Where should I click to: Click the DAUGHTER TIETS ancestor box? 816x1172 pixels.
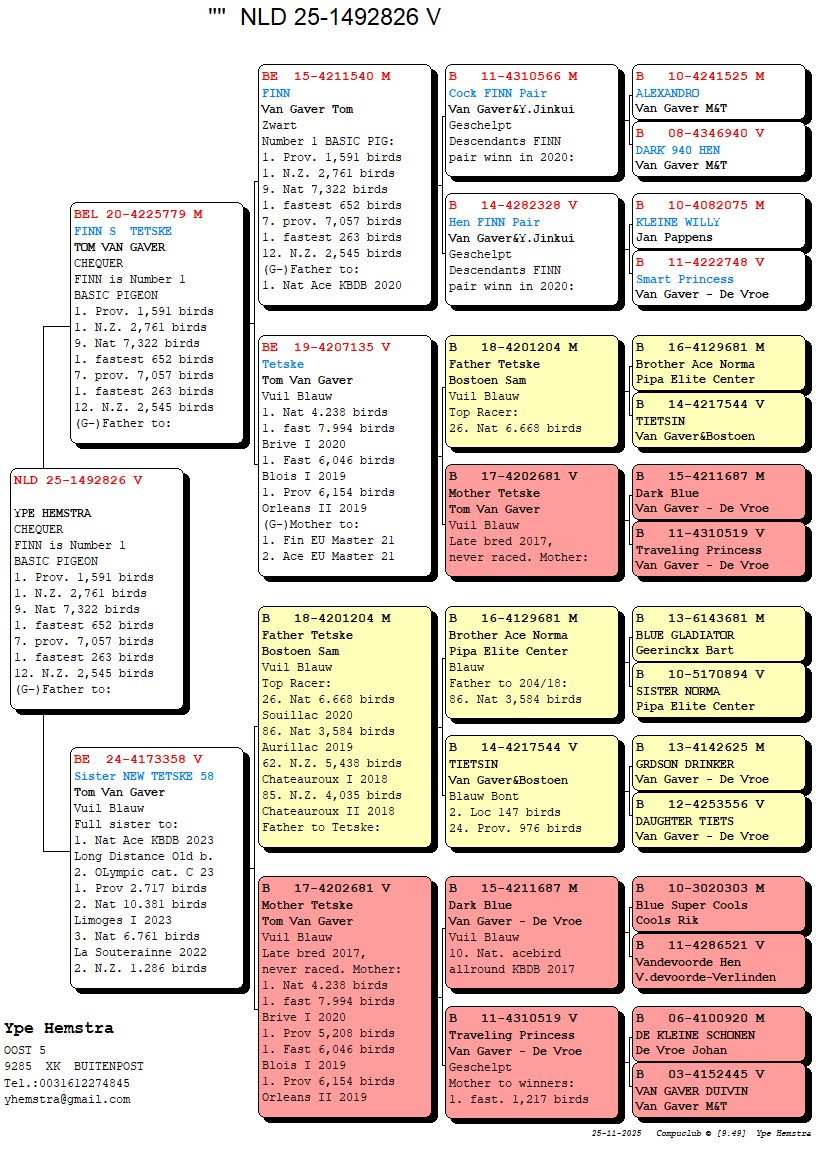click(x=717, y=820)
